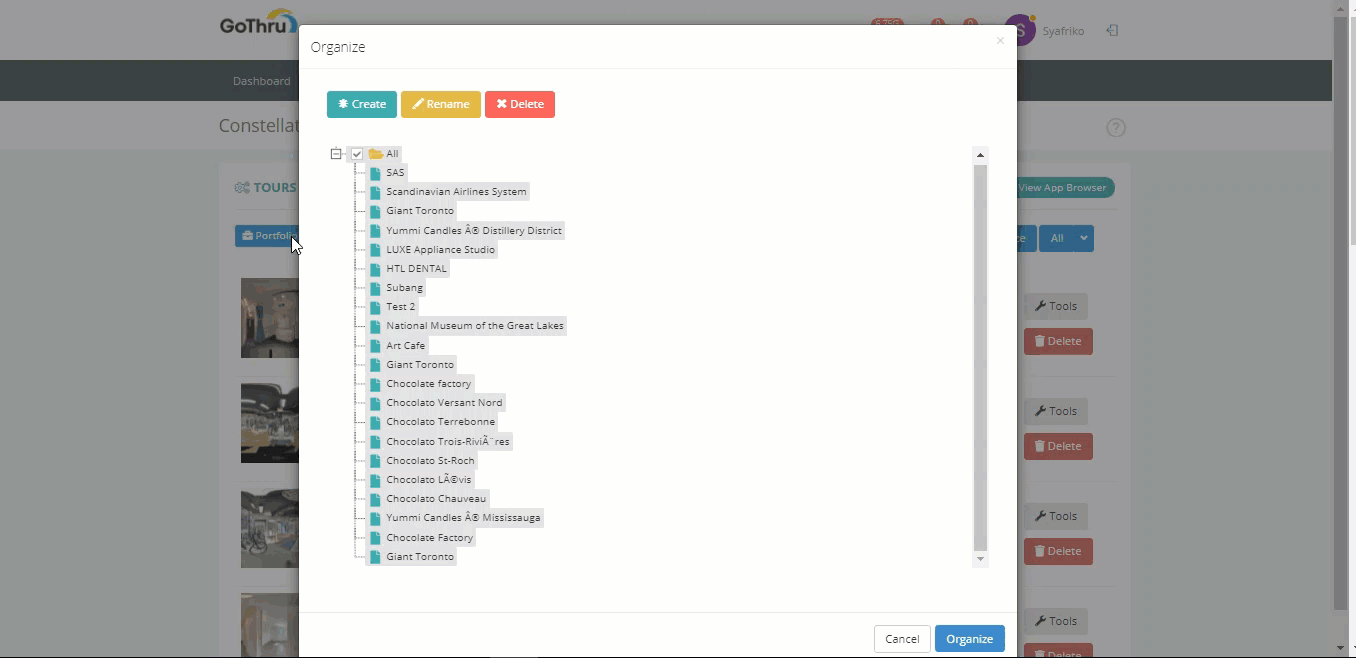This screenshot has height=658, width=1356.
Task: Select Chocolato Chauveau tree item
Action: [436, 499]
